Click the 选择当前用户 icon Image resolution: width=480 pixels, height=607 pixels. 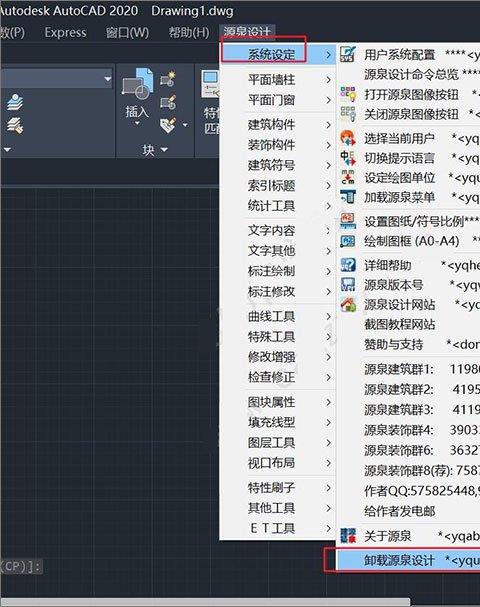(x=348, y=138)
